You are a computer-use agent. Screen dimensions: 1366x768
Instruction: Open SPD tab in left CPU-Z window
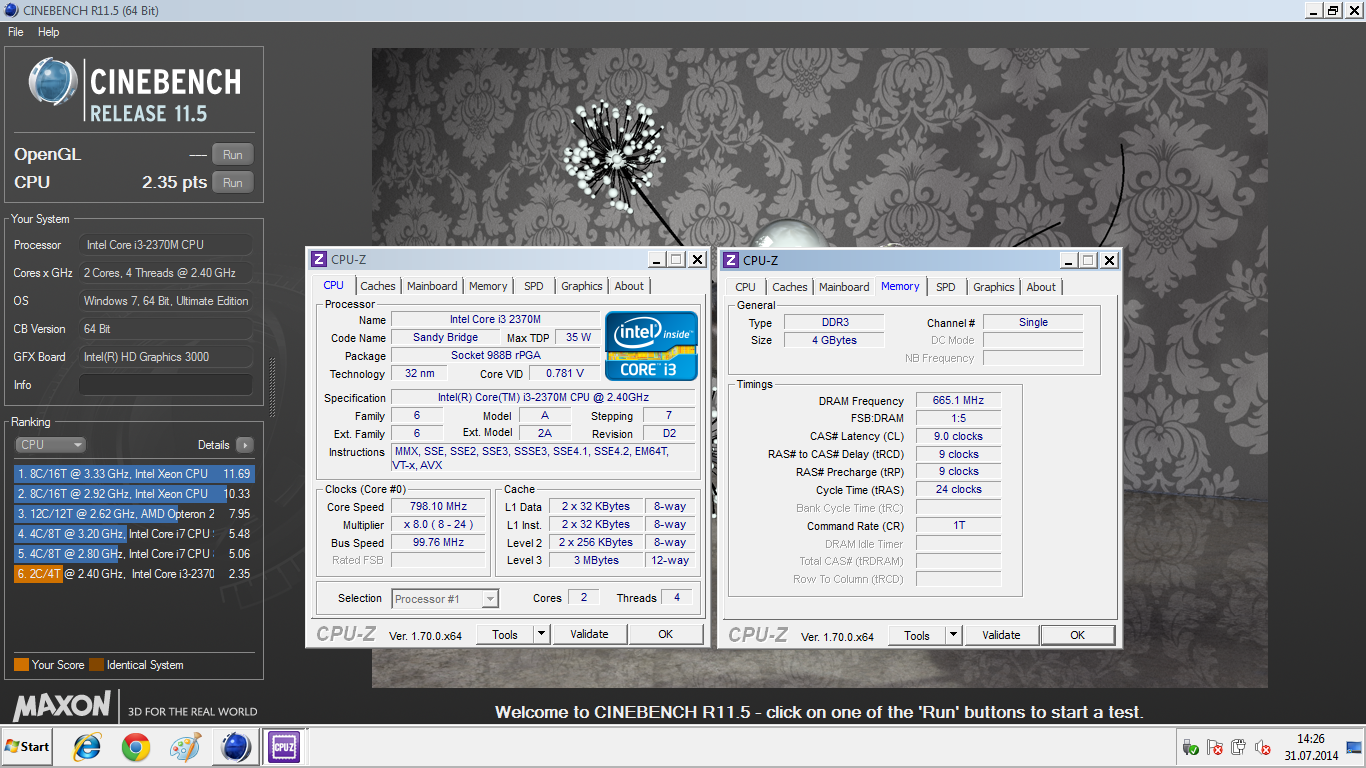pyautogui.click(x=534, y=286)
